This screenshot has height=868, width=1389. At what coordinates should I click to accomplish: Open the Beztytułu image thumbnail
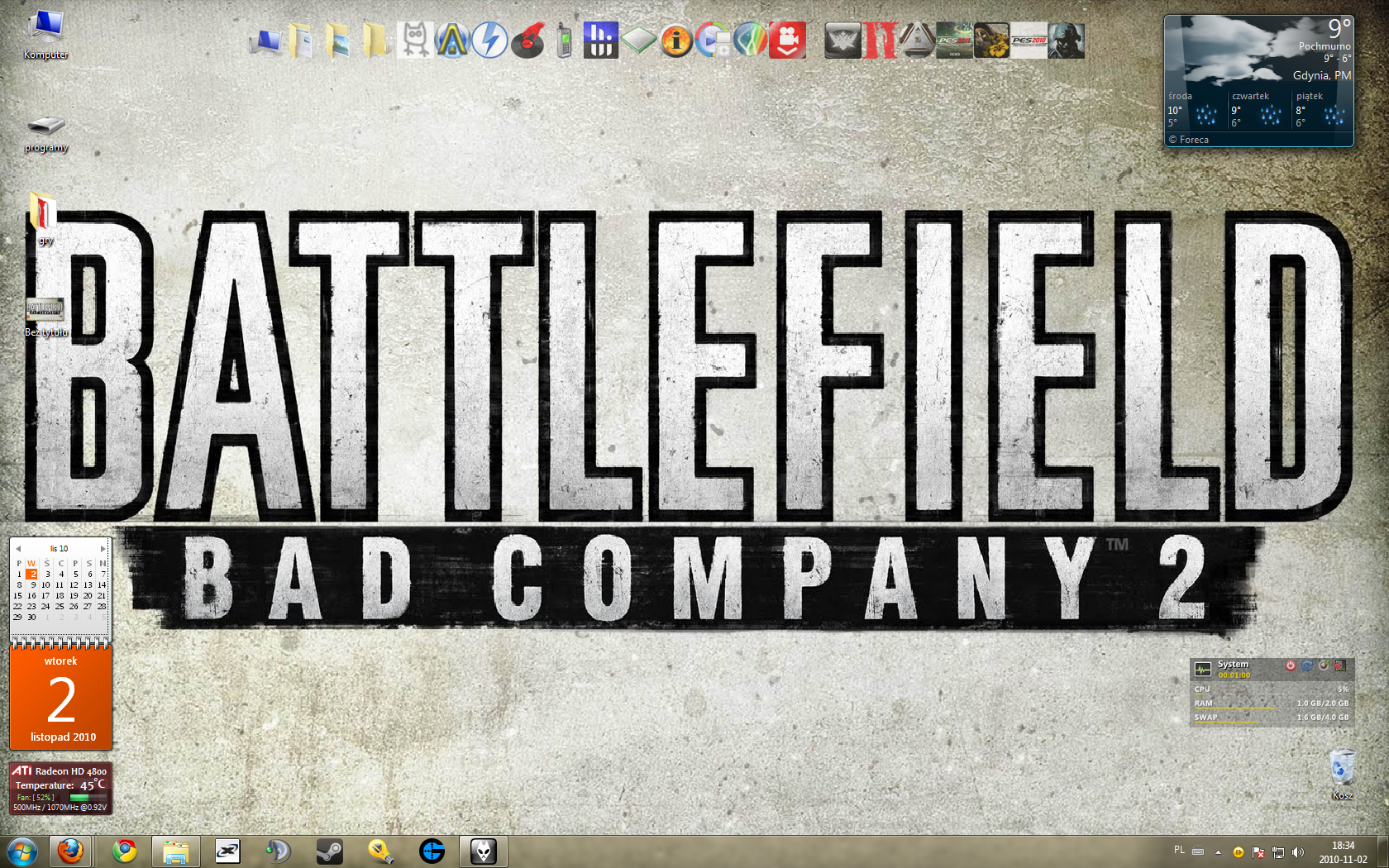(x=45, y=317)
